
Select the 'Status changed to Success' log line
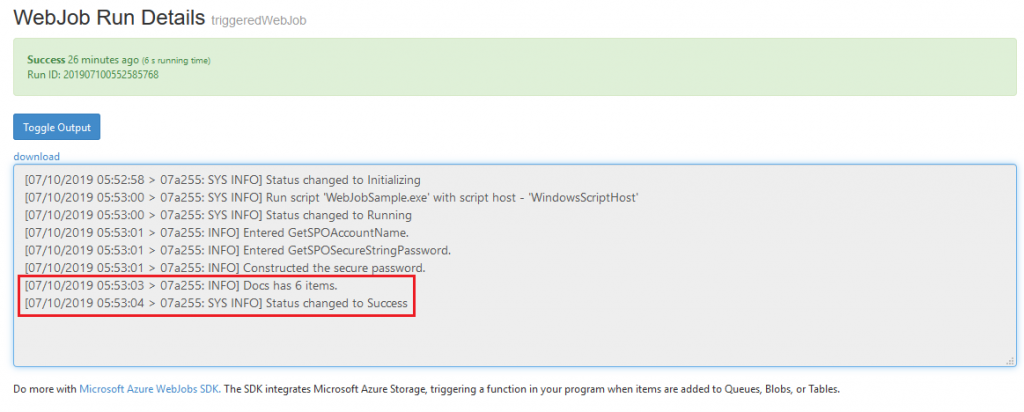point(216,303)
